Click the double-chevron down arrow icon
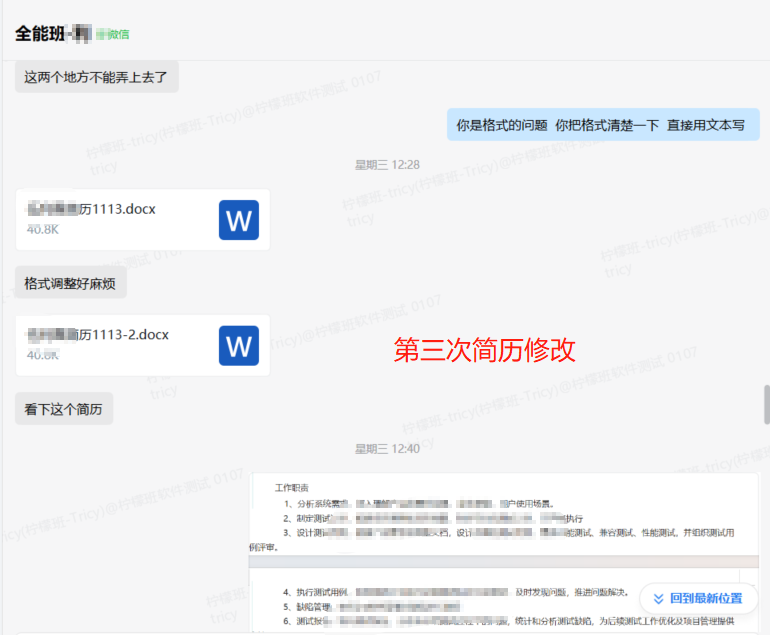This screenshot has height=635, width=770. click(658, 598)
